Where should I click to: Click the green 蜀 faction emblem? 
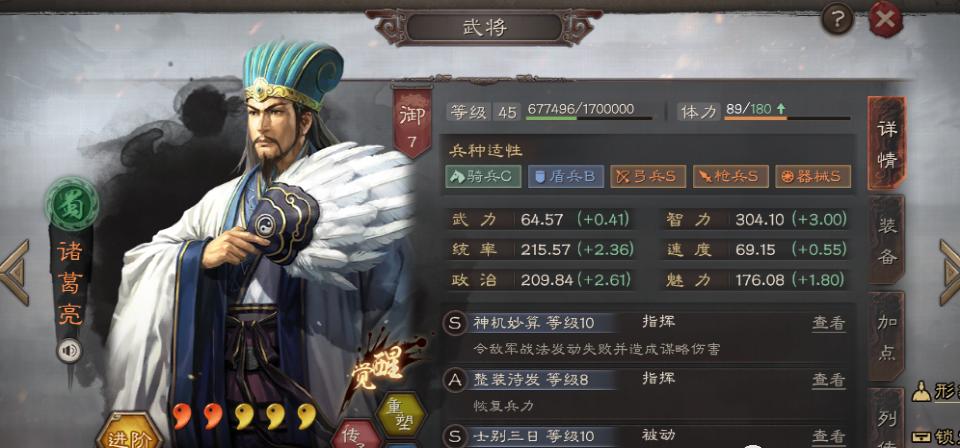coord(72,204)
